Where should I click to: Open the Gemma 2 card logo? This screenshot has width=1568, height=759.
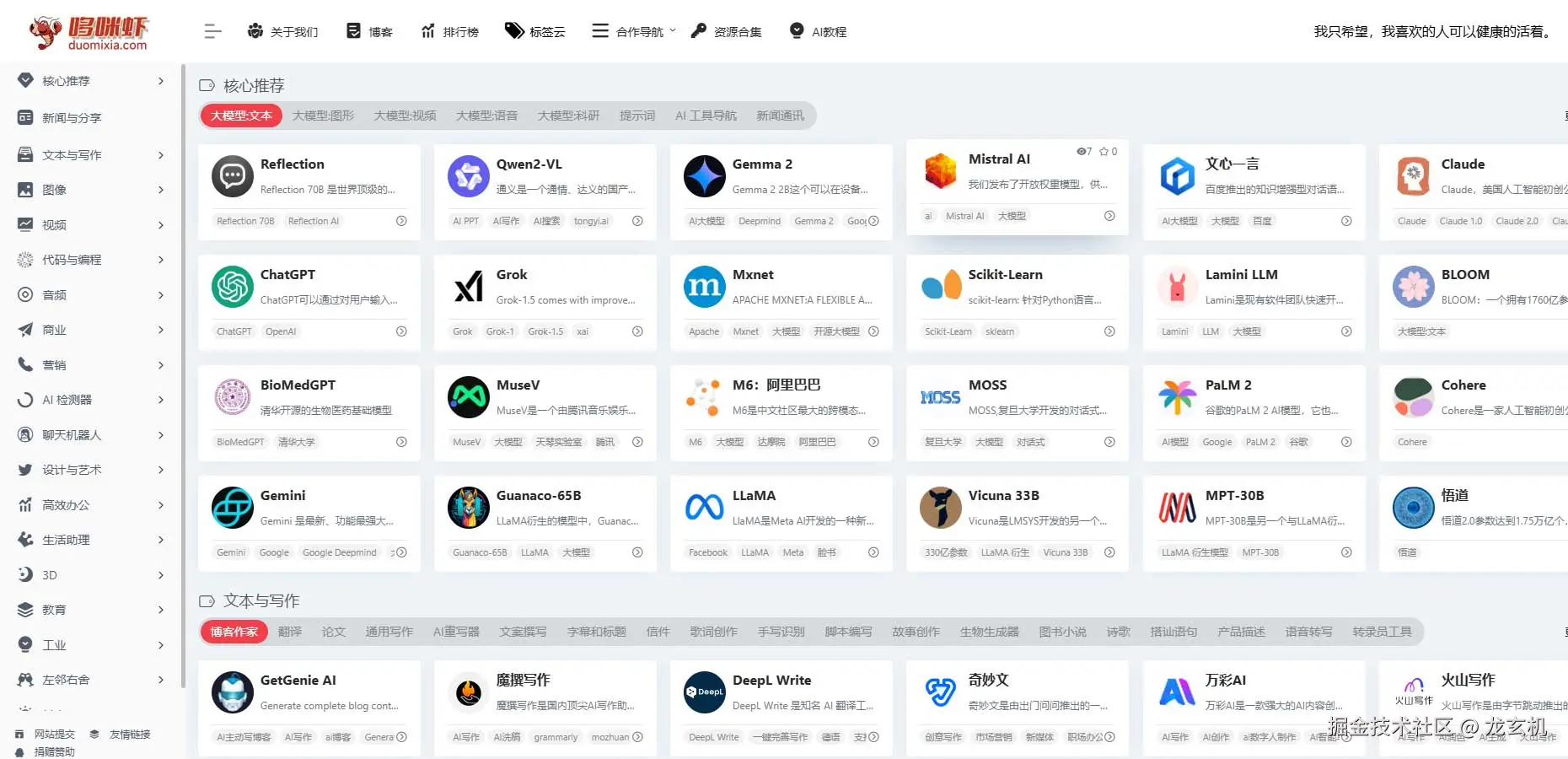click(x=705, y=176)
